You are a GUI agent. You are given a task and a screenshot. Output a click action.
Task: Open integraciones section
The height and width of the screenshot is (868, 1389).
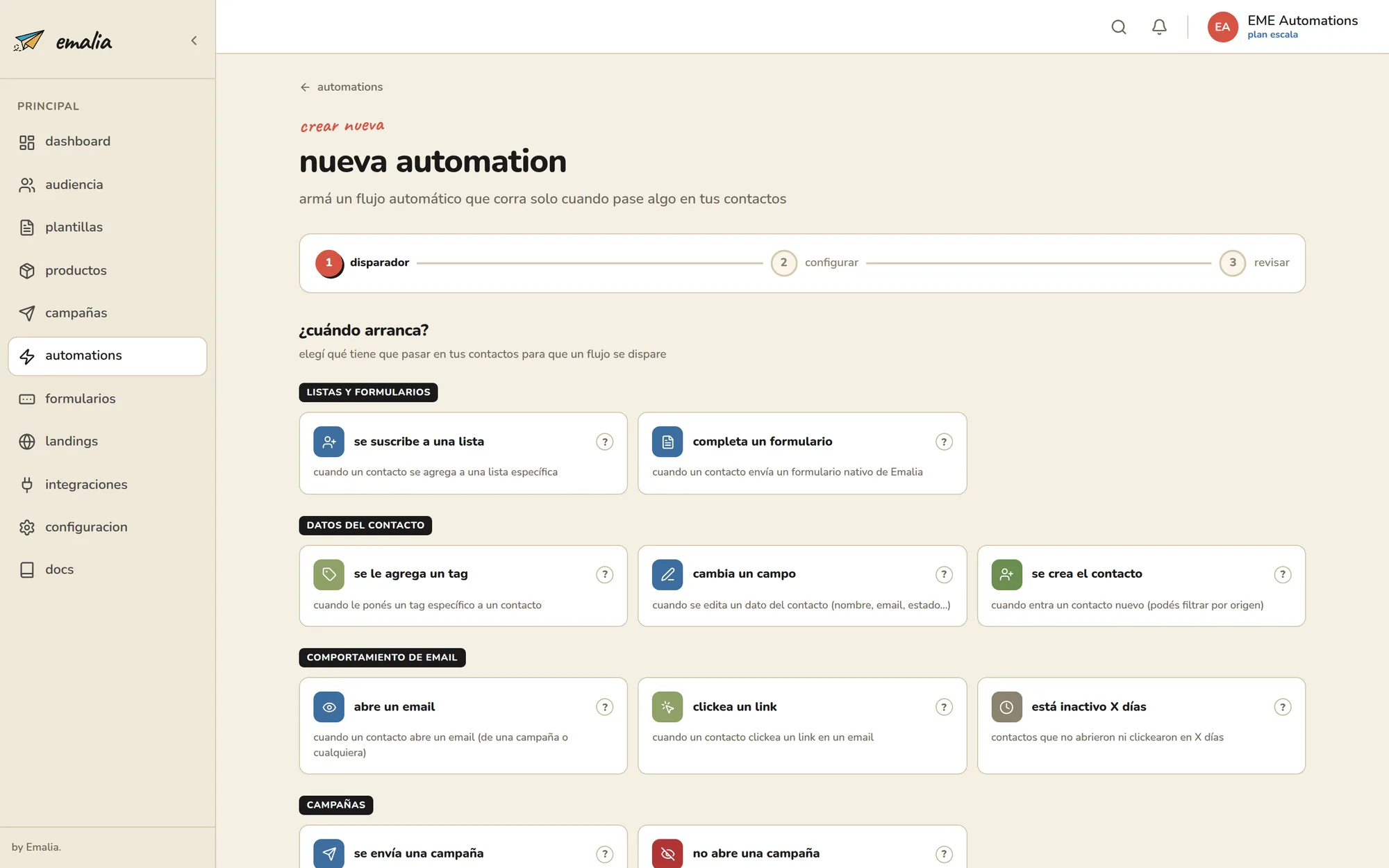point(108,484)
